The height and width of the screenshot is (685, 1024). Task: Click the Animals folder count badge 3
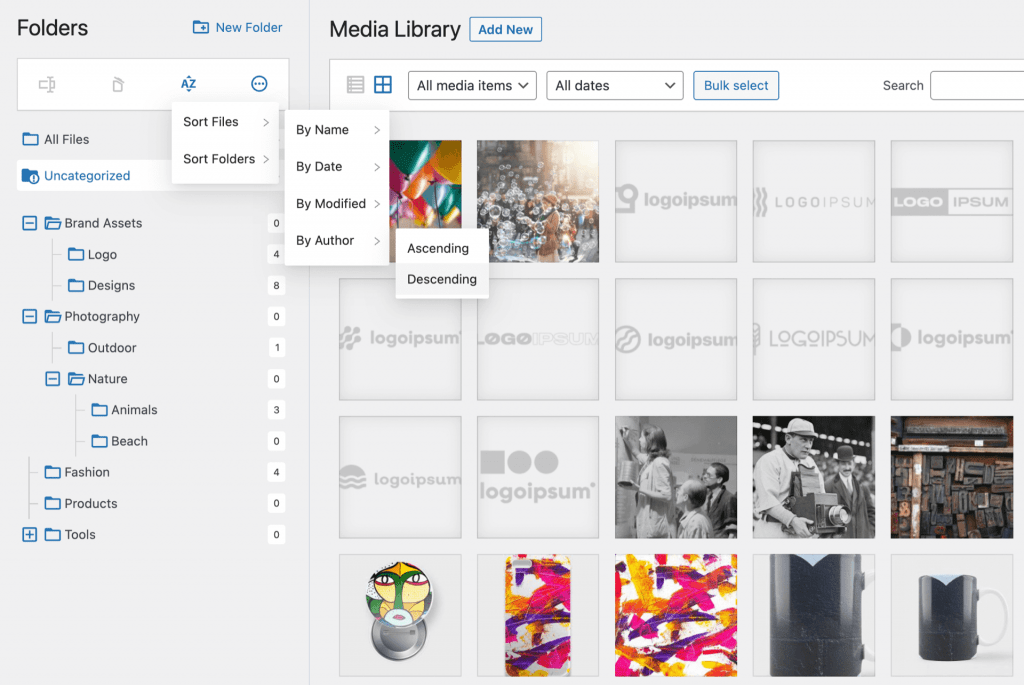tap(276, 410)
